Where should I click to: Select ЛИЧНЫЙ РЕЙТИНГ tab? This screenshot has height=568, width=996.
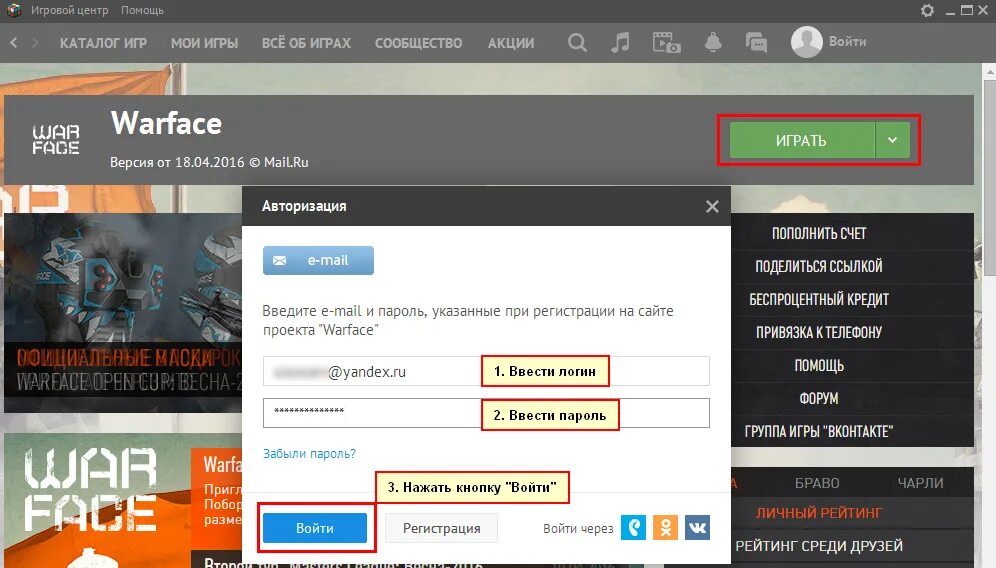(x=819, y=513)
